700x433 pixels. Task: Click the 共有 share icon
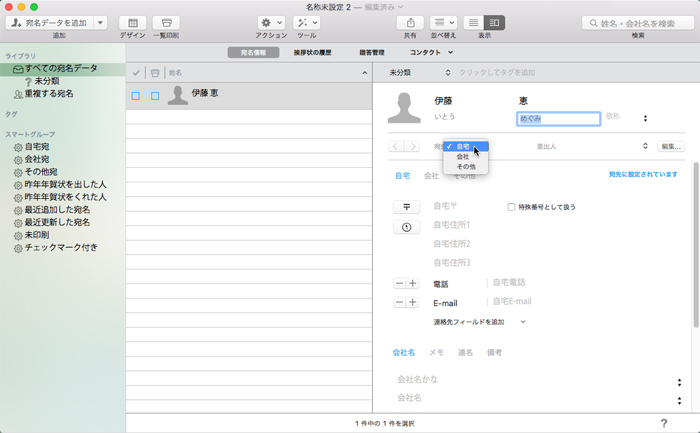(410, 22)
